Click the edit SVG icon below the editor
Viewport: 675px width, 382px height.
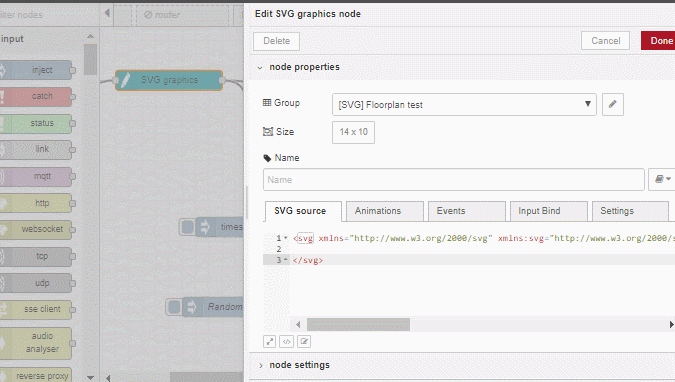(304, 342)
